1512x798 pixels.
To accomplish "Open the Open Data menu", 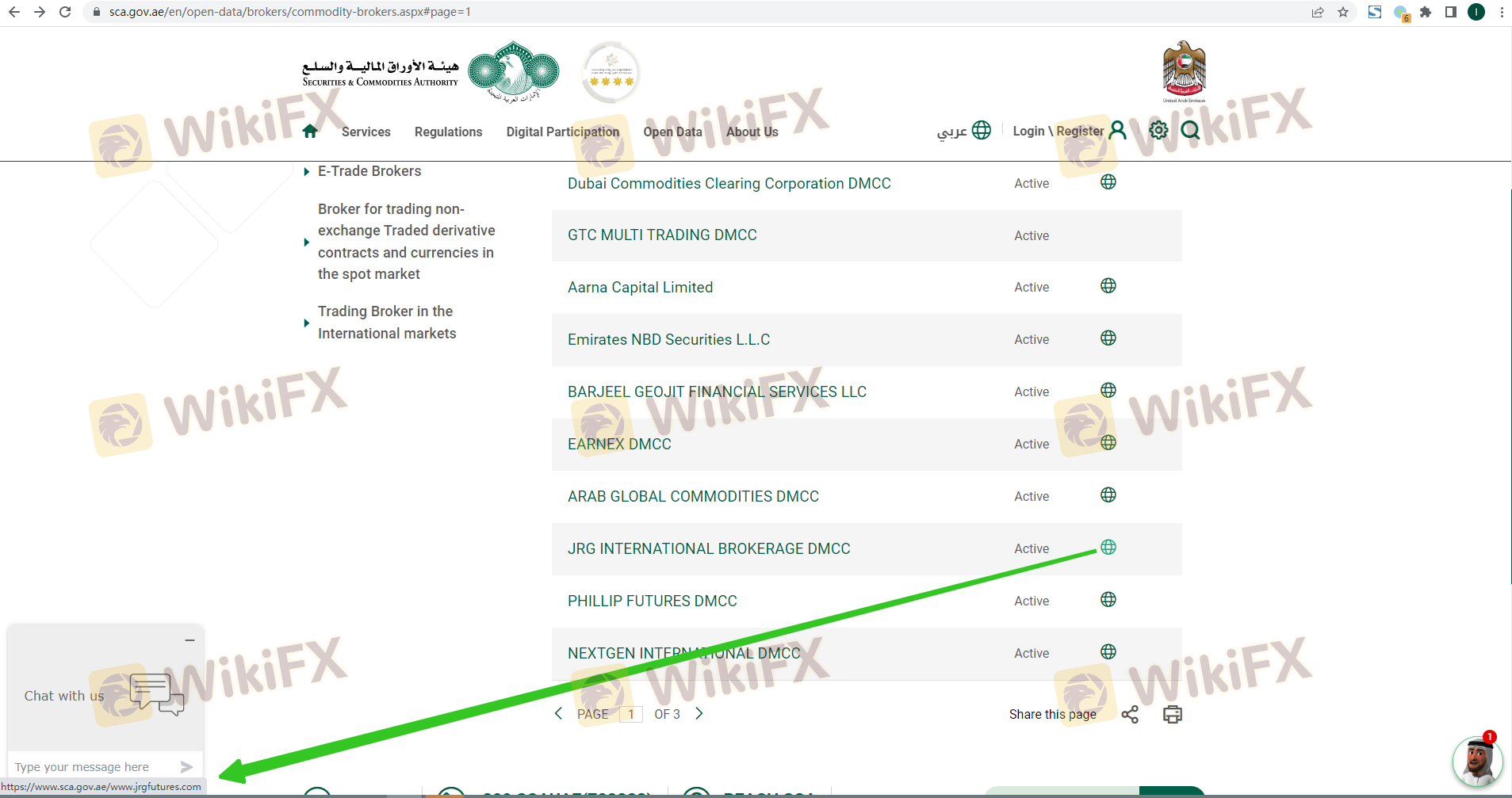I will [672, 132].
